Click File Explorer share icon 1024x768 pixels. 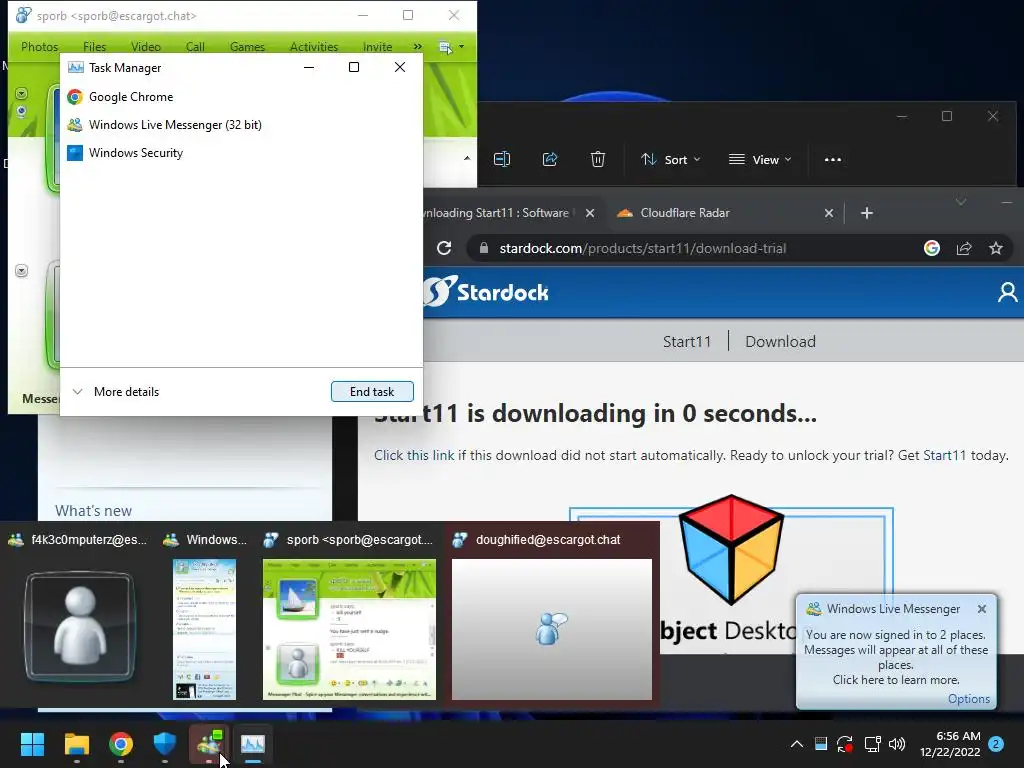coord(550,159)
